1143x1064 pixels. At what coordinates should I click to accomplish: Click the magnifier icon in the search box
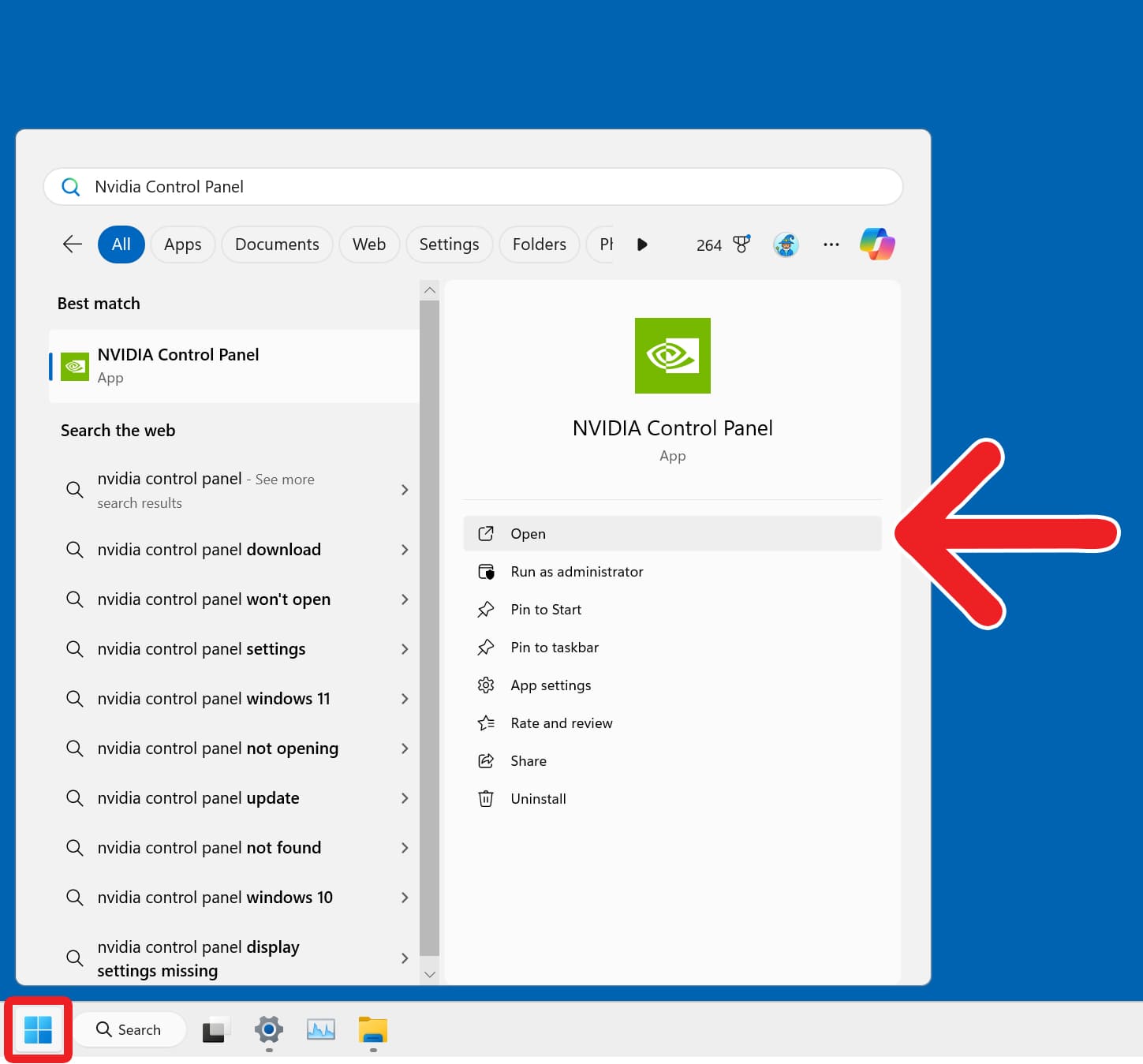71,187
